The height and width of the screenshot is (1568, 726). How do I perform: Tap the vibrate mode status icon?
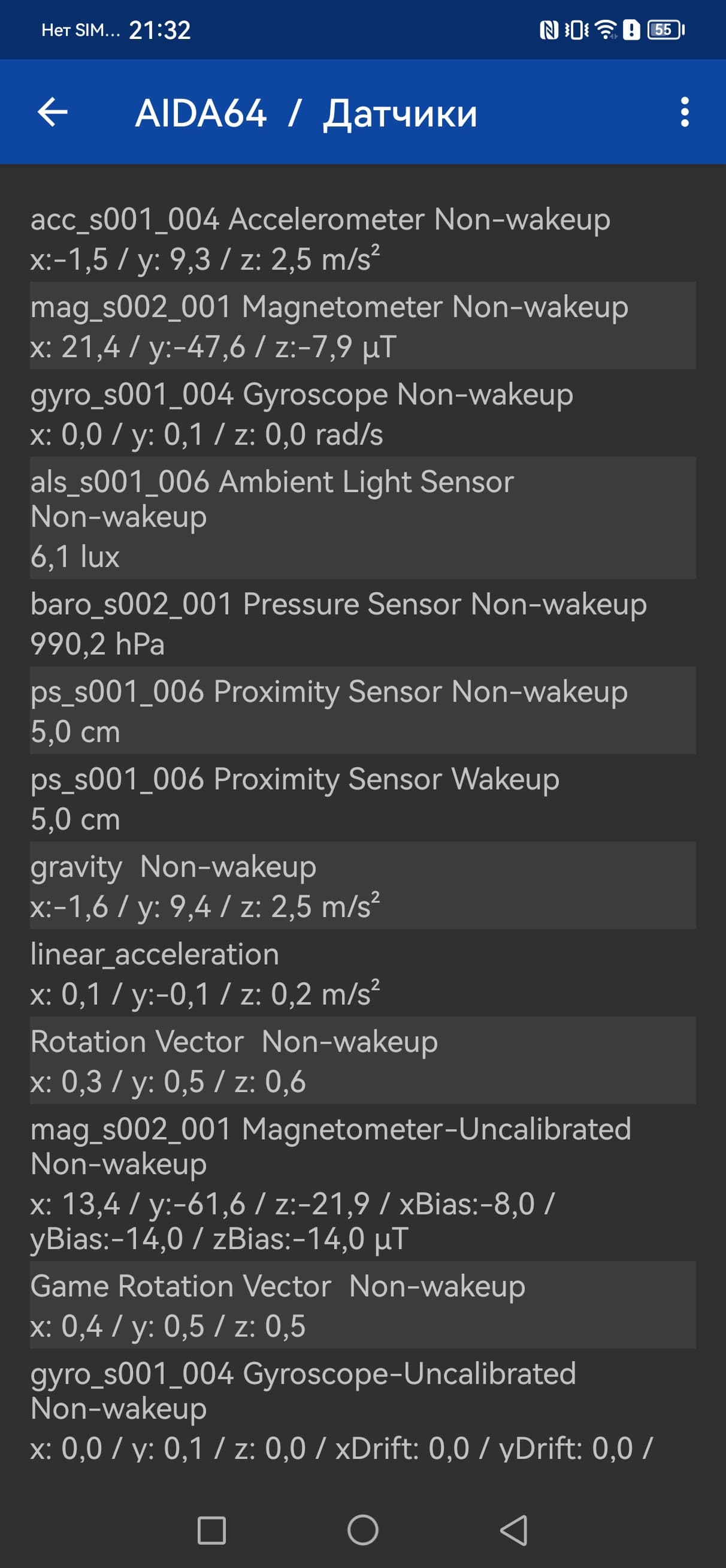[576, 30]
